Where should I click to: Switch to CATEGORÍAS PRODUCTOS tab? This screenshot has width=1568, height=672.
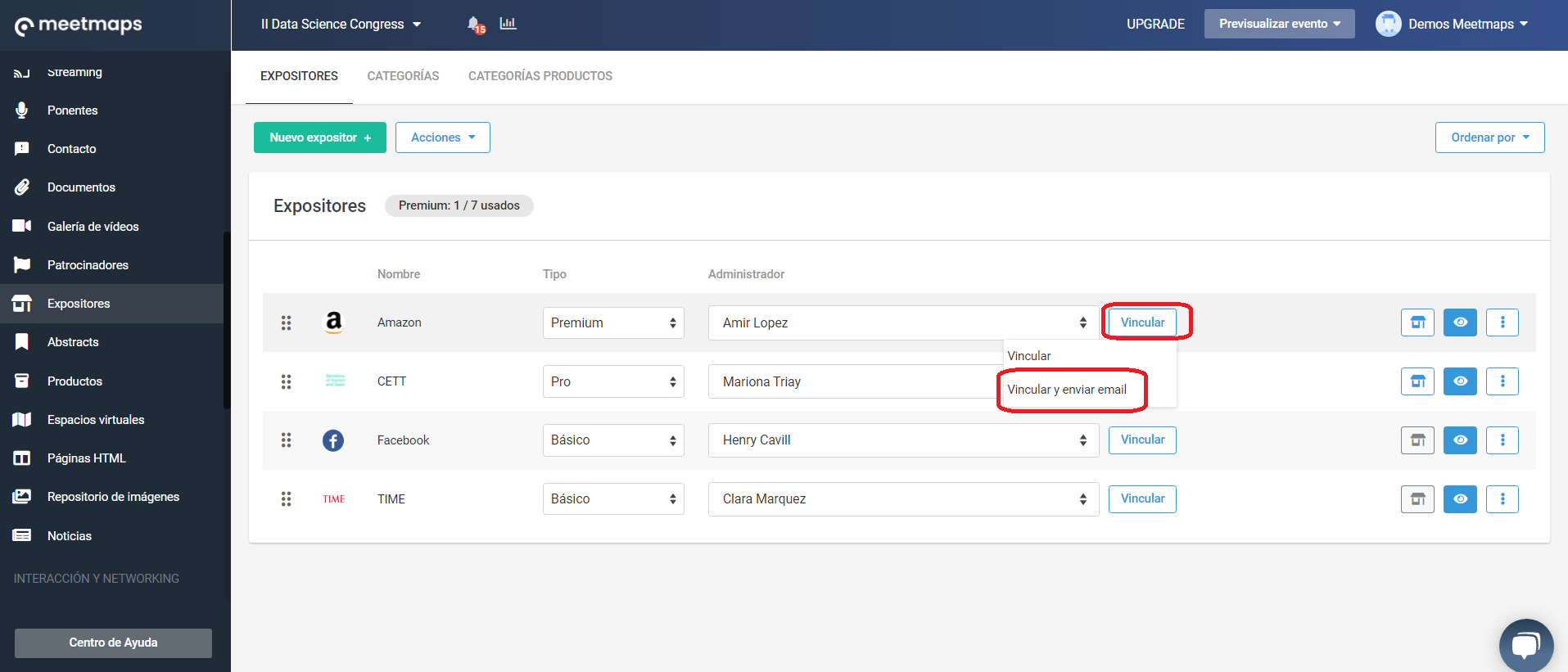[540, 76]
